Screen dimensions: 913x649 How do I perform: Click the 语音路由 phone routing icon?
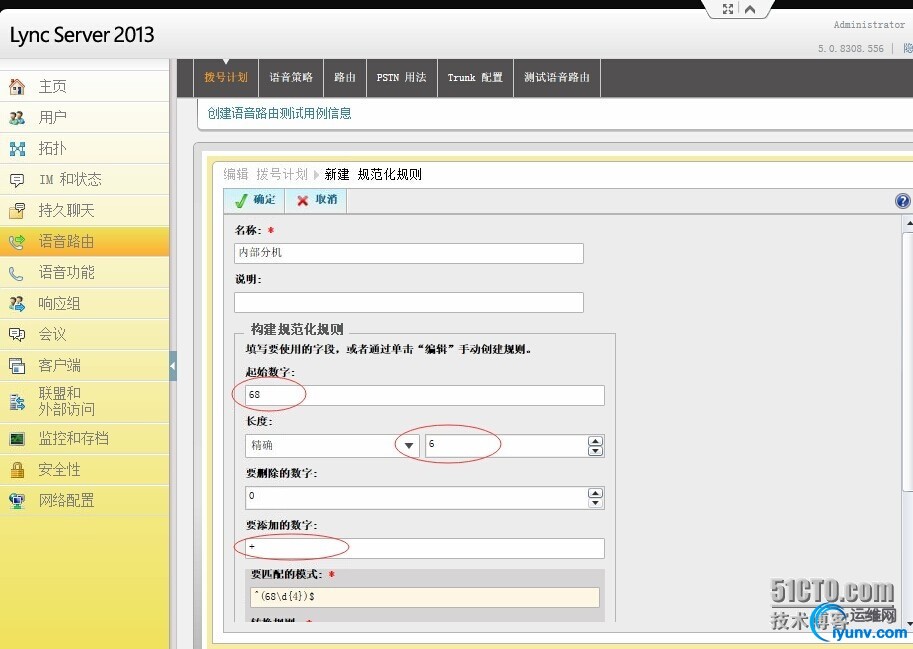(x=17, y=242)
